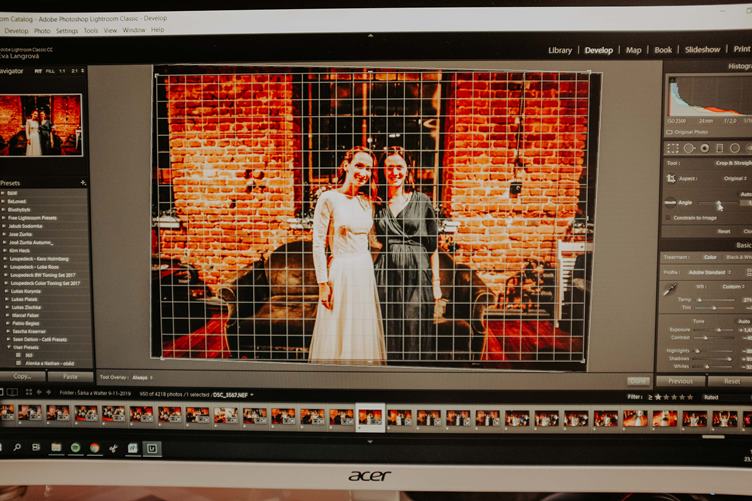Image resolution: width=752 pixels, height=501 pixels.
Task: Open Chrome from the taskbar
Action: point(94,448)
